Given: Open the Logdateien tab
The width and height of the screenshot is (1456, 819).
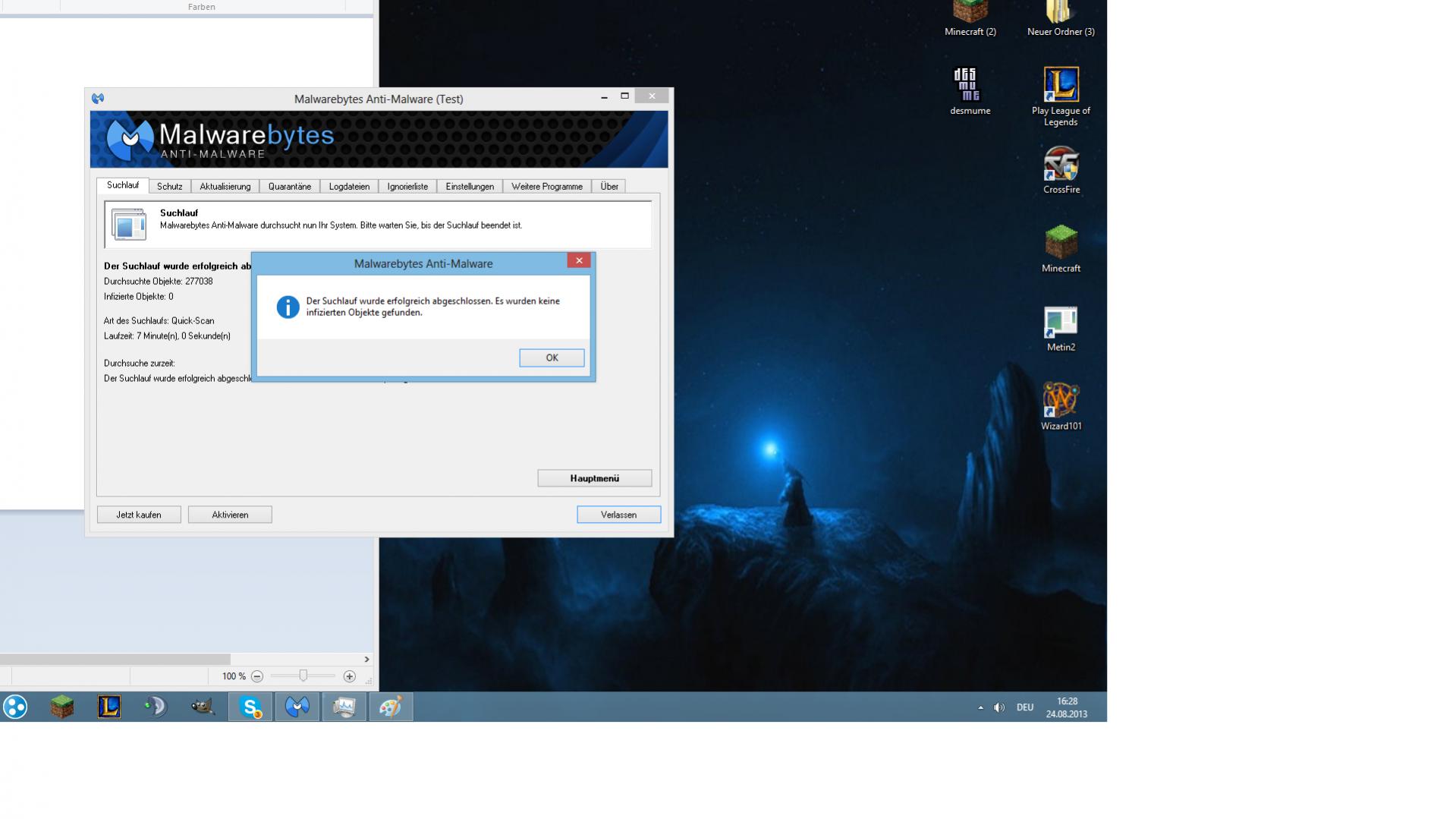Looking at the screenshot, I should (349, 186).
